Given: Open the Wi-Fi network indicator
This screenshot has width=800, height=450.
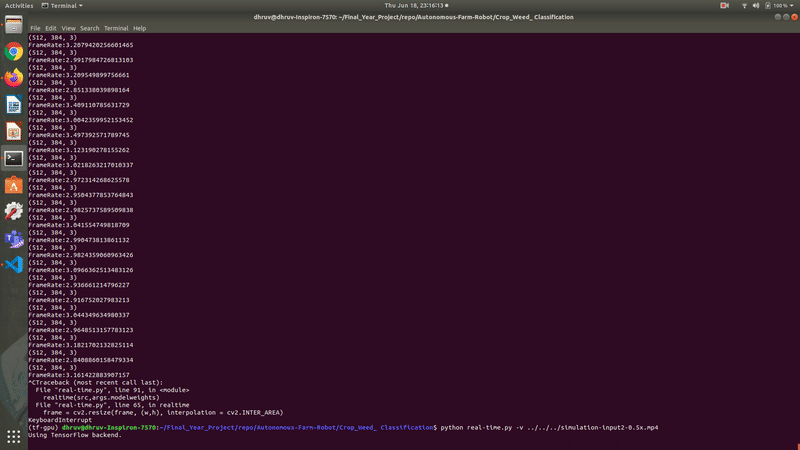Looking at the screenshot, I should tap(744, 6).
